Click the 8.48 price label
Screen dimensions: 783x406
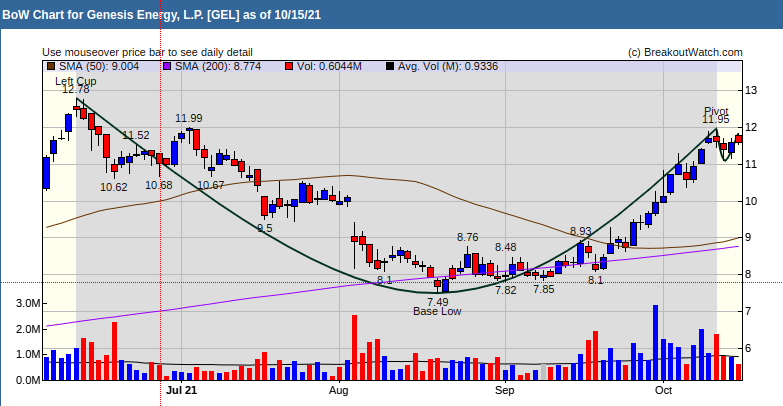point(506,247)
